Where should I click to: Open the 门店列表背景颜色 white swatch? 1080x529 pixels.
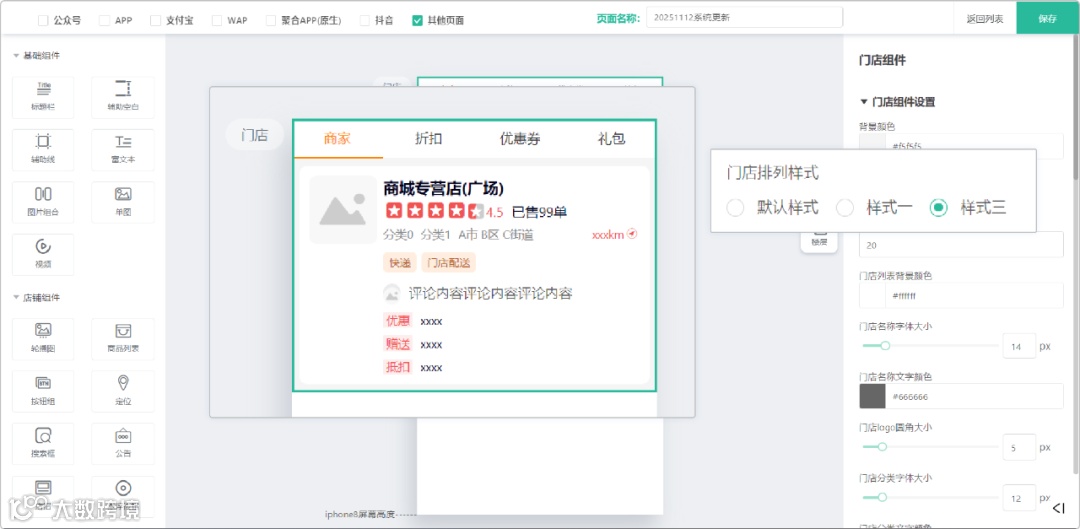(x=872, y=295)
